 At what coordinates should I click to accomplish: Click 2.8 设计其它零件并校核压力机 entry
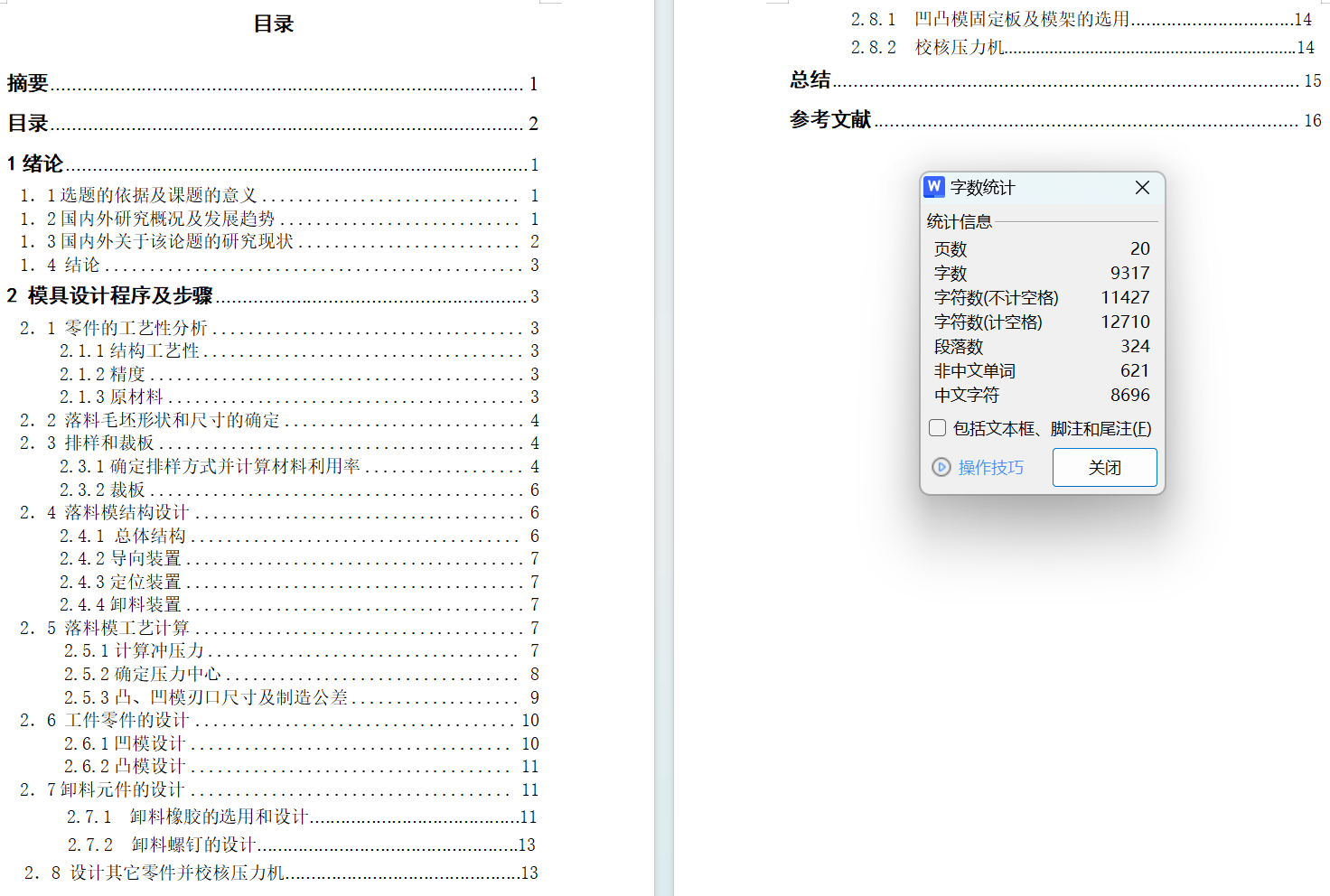(x=281, y=873)
